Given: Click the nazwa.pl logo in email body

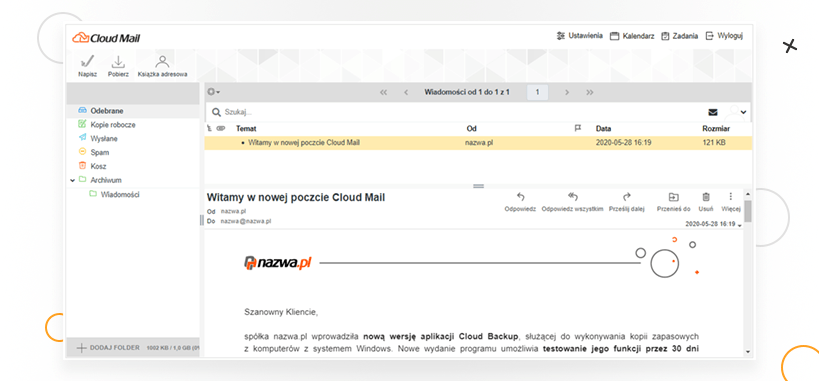Looking at the screenshot, I should pyautogui.click(x=277, y=262).
